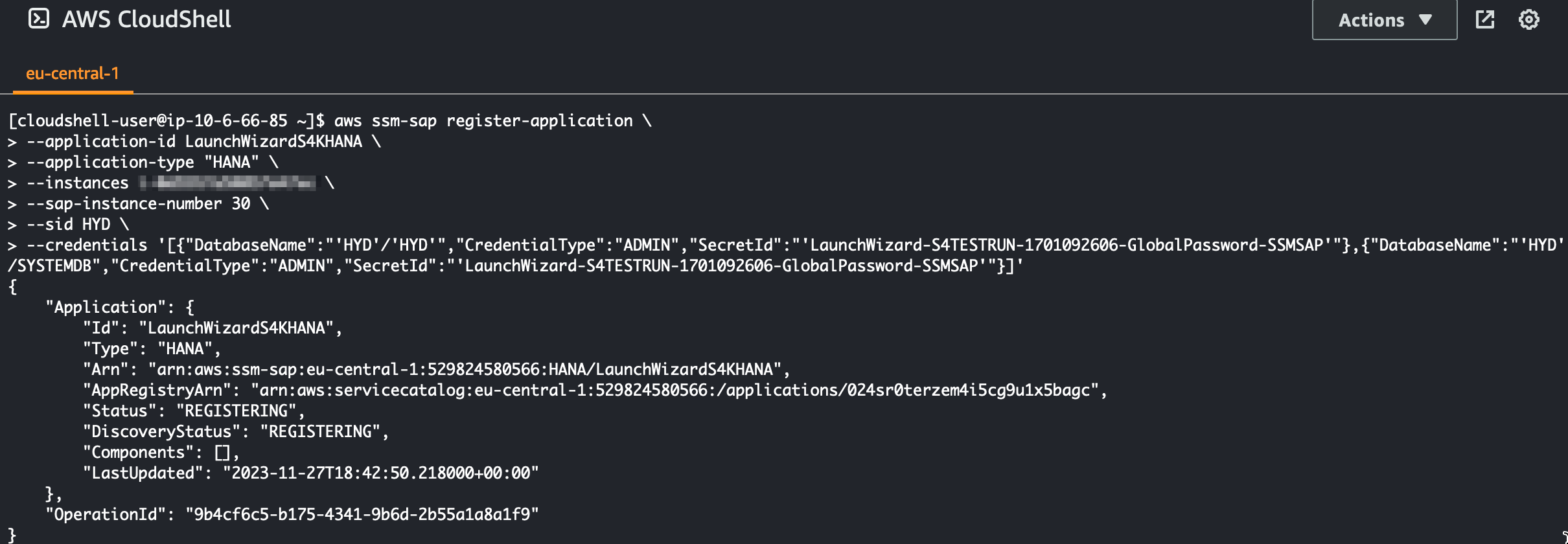1568x544 pixels.
Task: Expand the Actions dropdown menu
Action: (1385, 20)
